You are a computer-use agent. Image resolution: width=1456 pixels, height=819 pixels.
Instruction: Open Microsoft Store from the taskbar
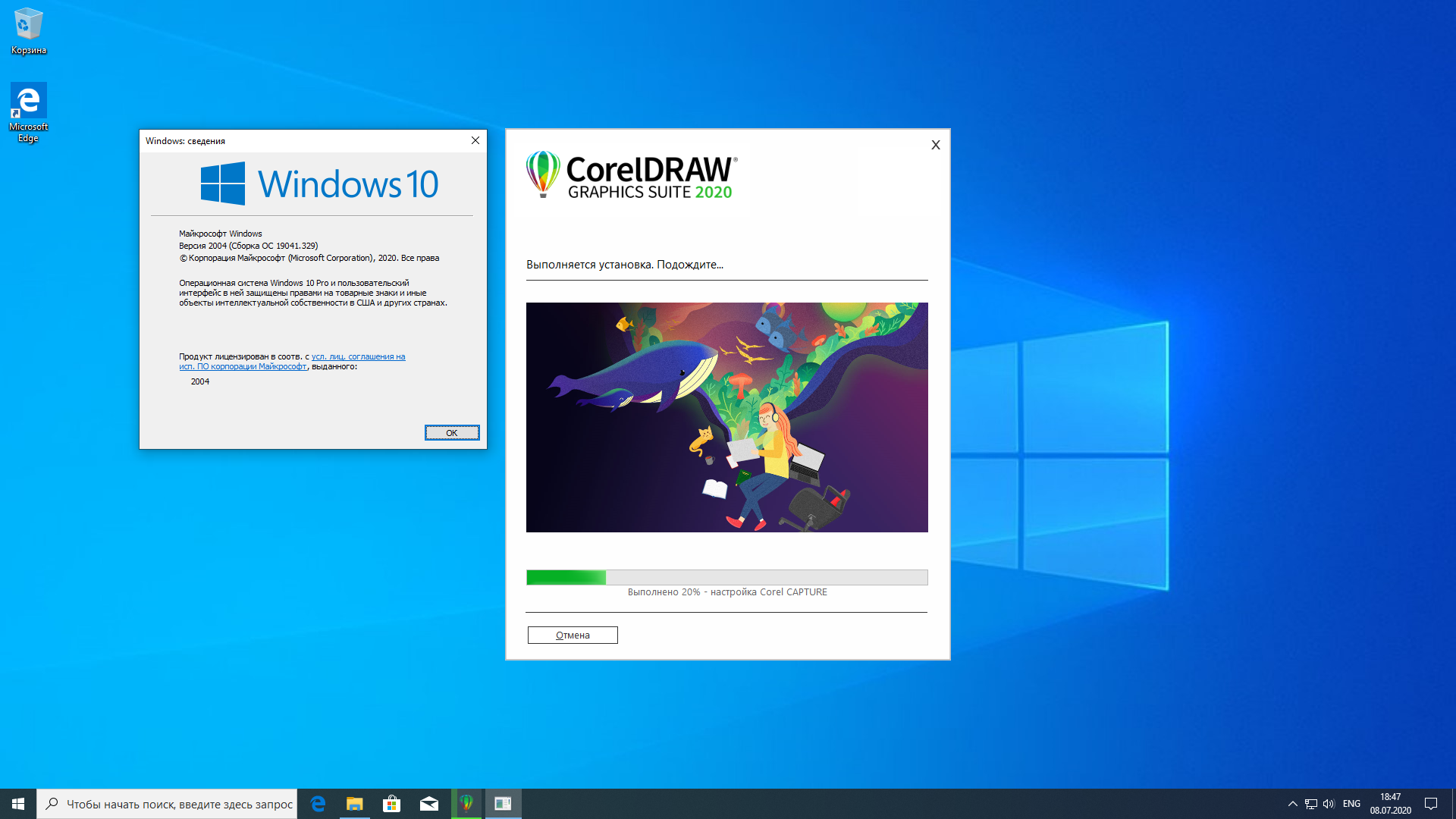click(x=392, y=804)
